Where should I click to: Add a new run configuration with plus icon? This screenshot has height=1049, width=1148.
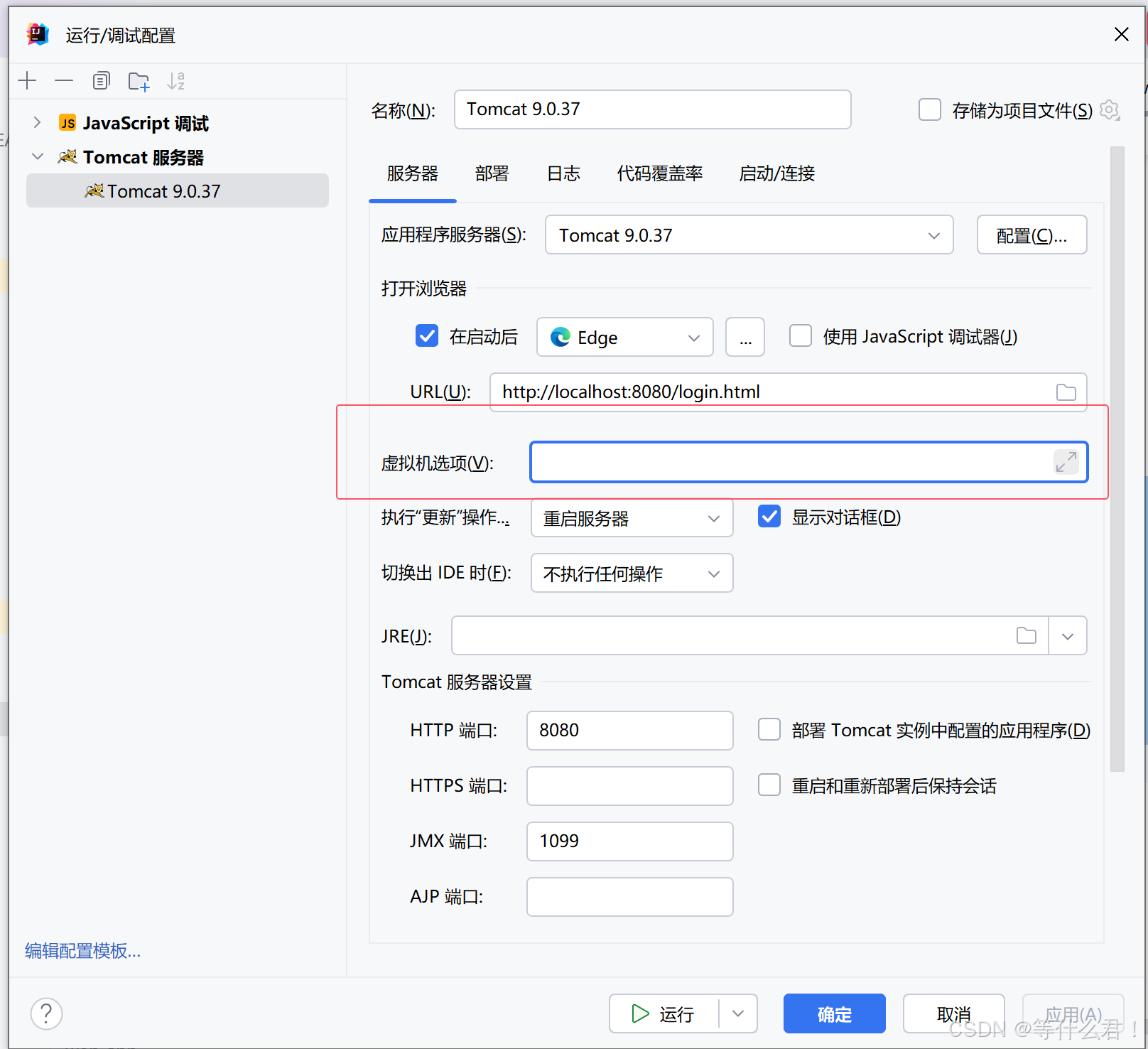click(27, 81)
